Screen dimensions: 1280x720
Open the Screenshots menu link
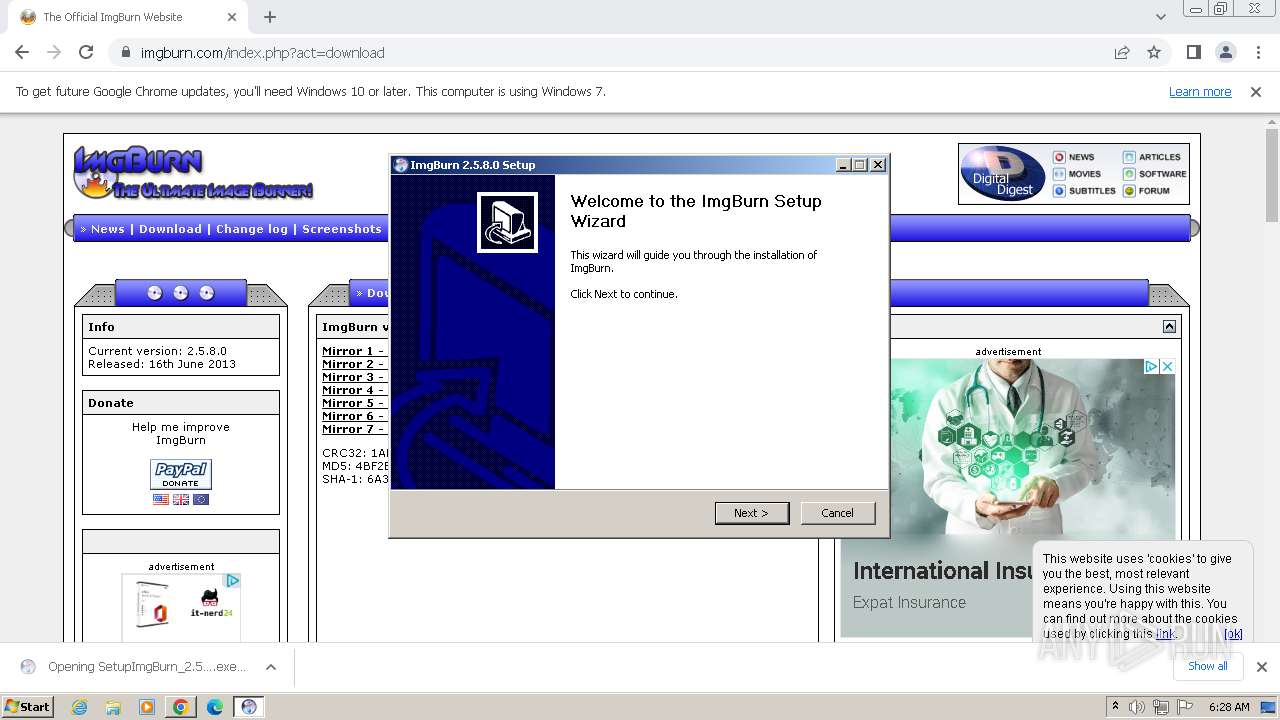(x=342, y=229)
